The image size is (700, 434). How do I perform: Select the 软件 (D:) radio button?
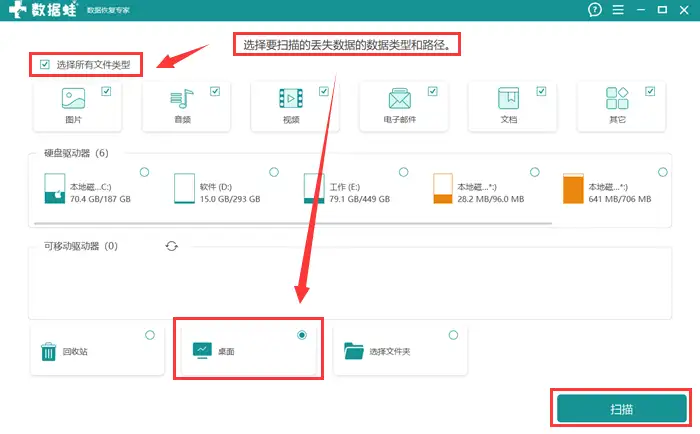(x=274, y=172)
